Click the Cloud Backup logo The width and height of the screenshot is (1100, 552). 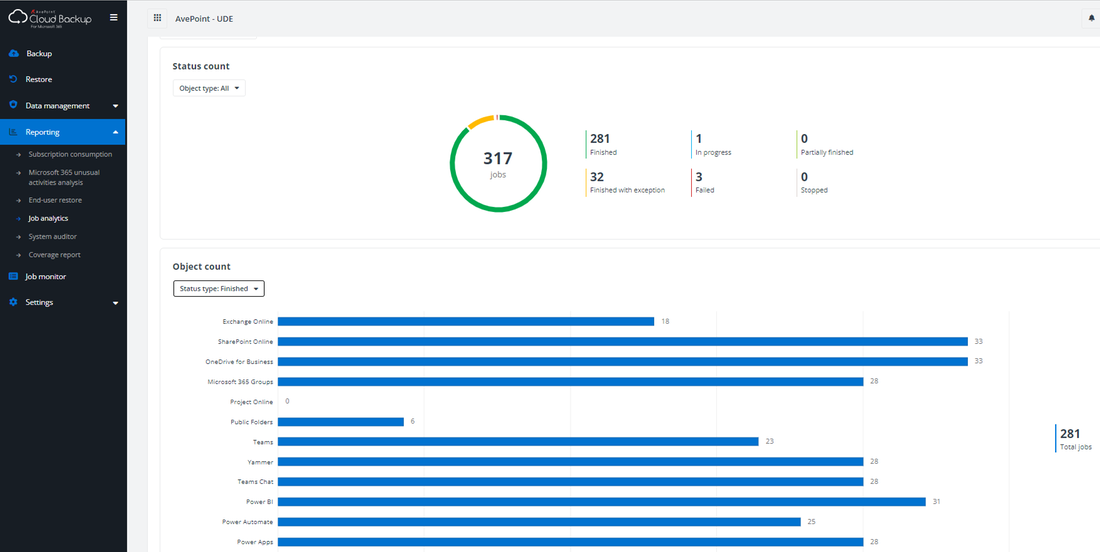tap(49, 19)
